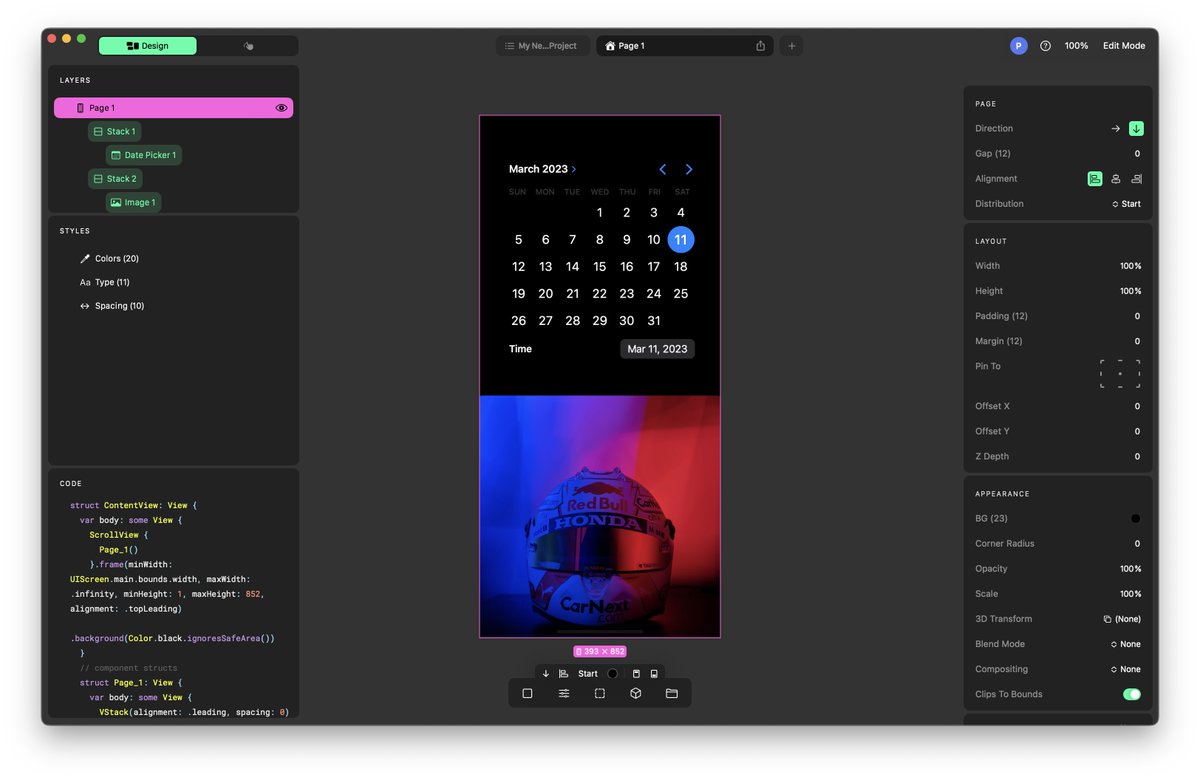
Task: Click the color picker eyedropper icon beside Colors
Action: (85, 259)
